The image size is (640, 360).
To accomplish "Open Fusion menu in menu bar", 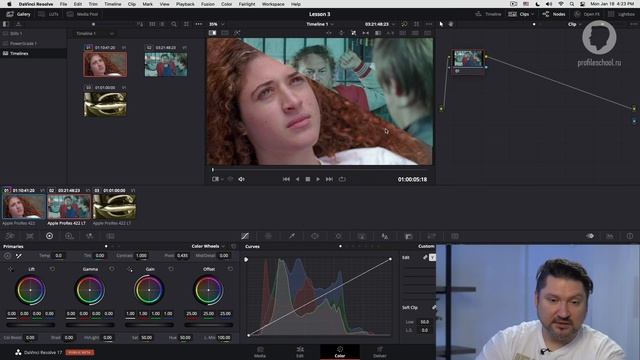I will pyautogui.click(x=208, y=4).
